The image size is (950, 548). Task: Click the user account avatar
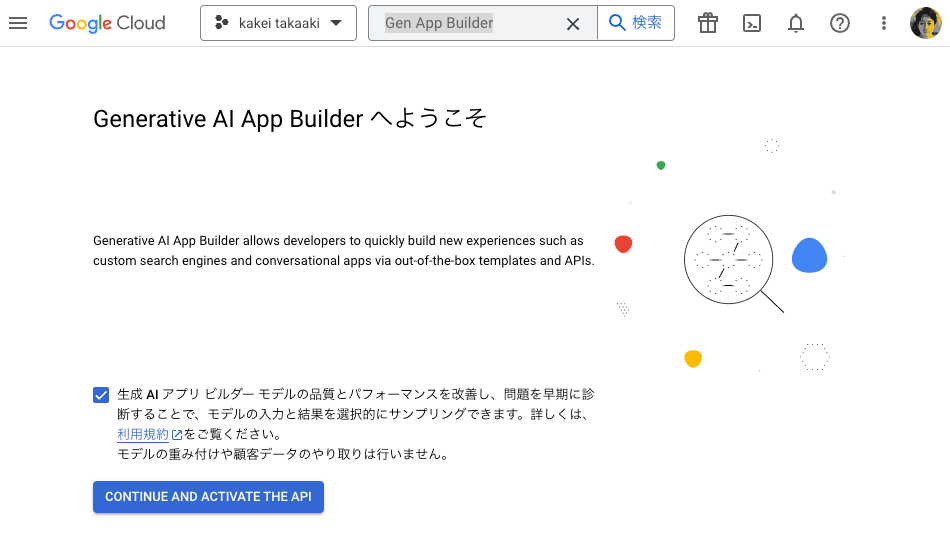click(x=926, y=23)
